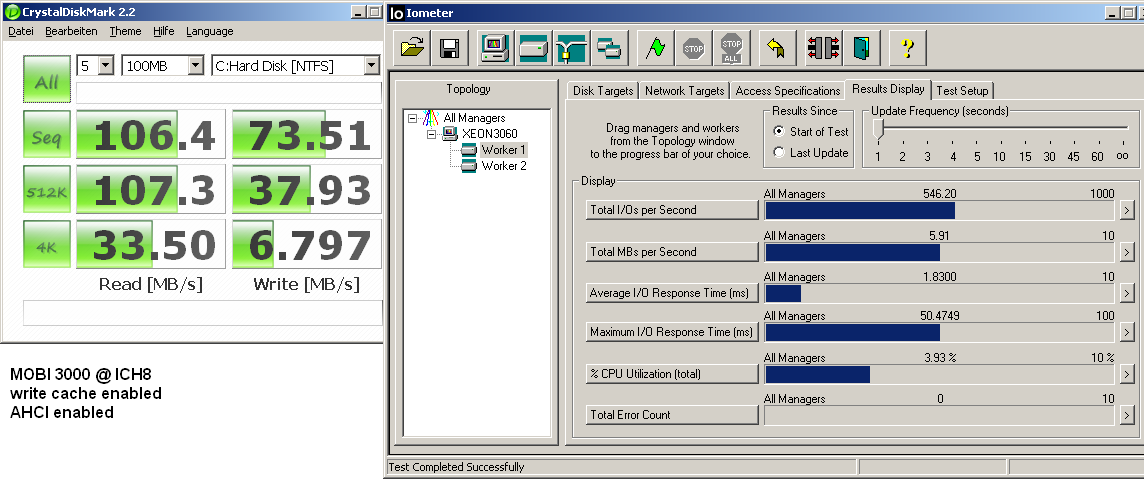Click the Total I/Os per Second progress bar
The width and height of the screenshot is (1144, 479).
(940, 210)
